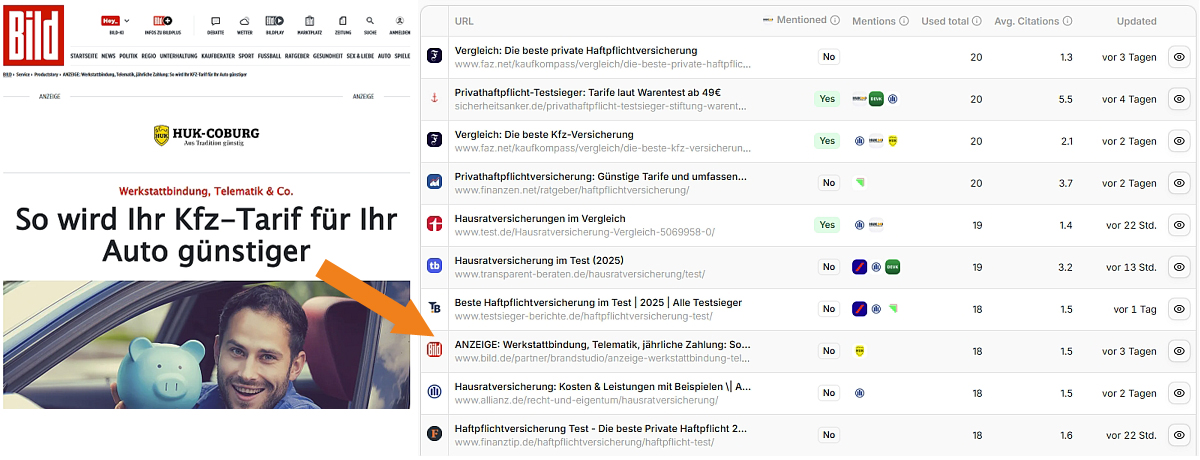Go to Startseite in BILD navigation

(84, 57)
